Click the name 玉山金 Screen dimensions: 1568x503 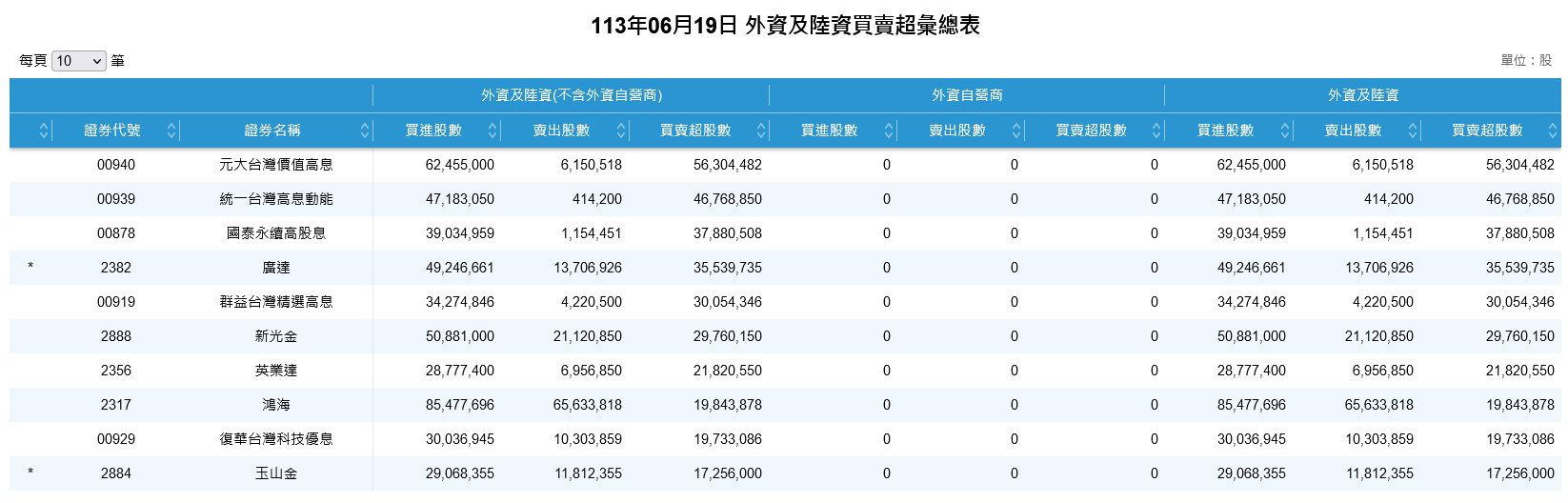pyautogui.click(x=276, y=473)
